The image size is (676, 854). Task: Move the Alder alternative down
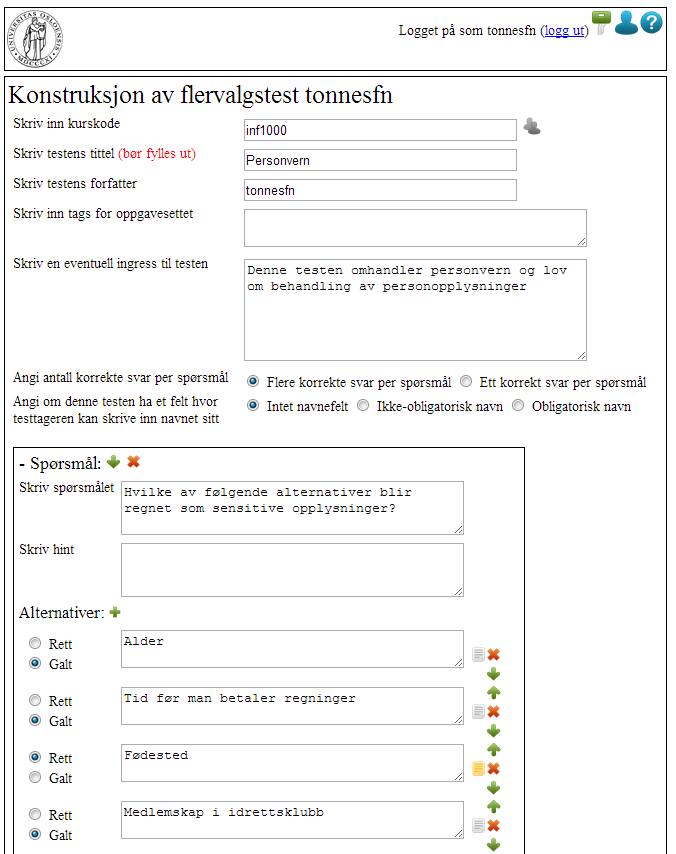[492, 673]
